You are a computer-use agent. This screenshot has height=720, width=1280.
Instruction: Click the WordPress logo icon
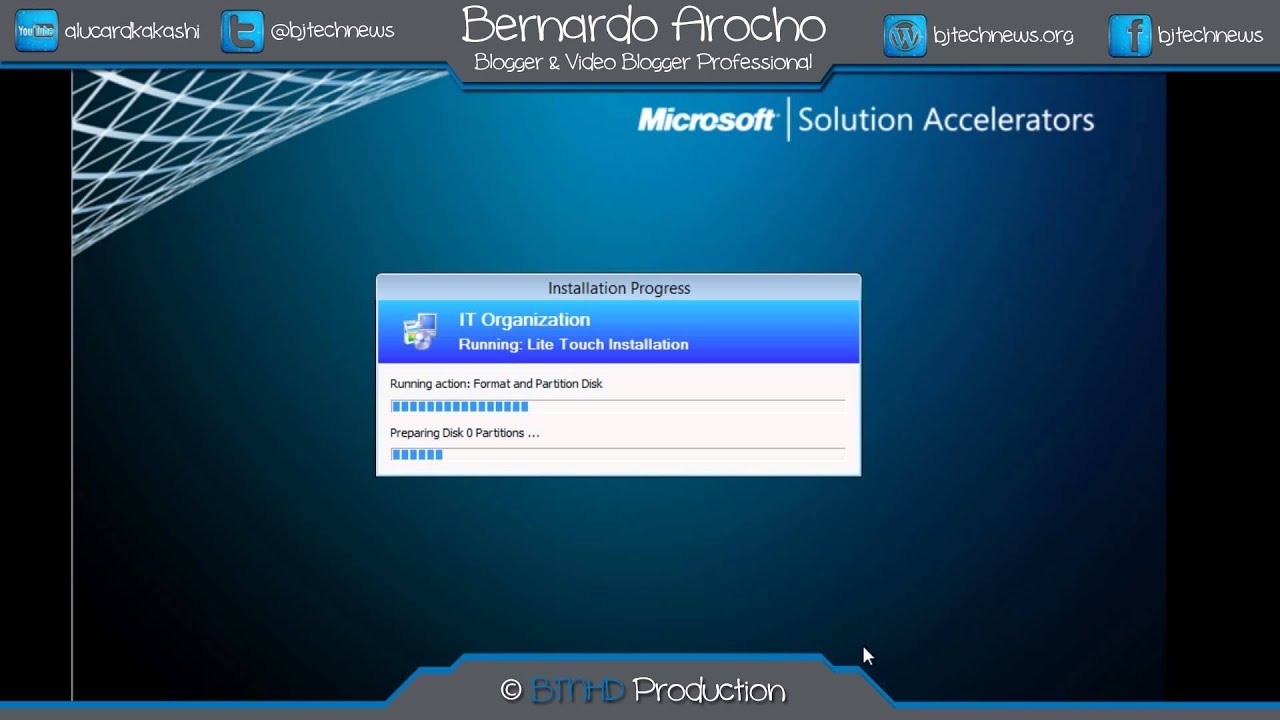(905, 36)
